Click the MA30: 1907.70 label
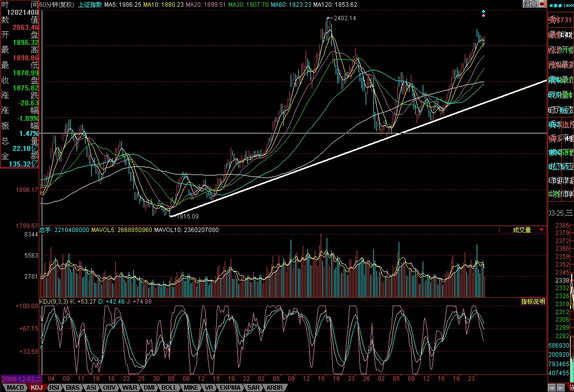The height and width of the screenshot is (392, 574). click(248, 5)
